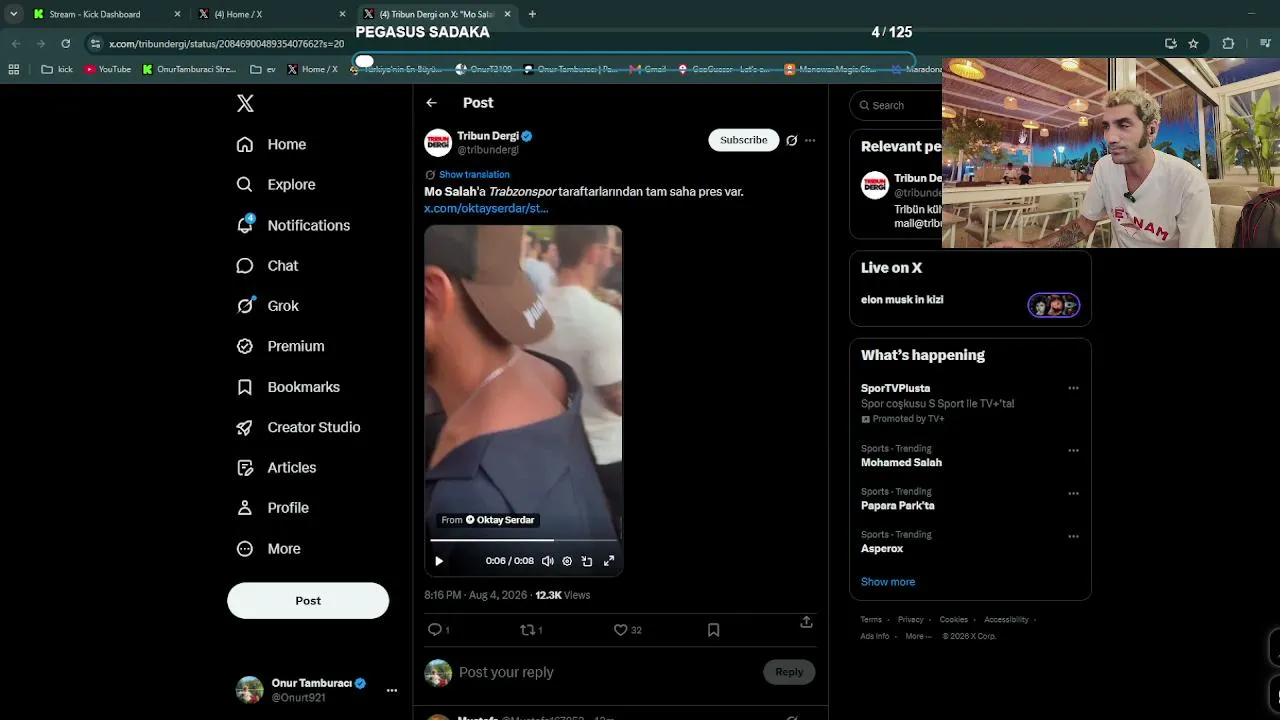
Task: Open a new browser tab
Action: [x=532, y=14]
